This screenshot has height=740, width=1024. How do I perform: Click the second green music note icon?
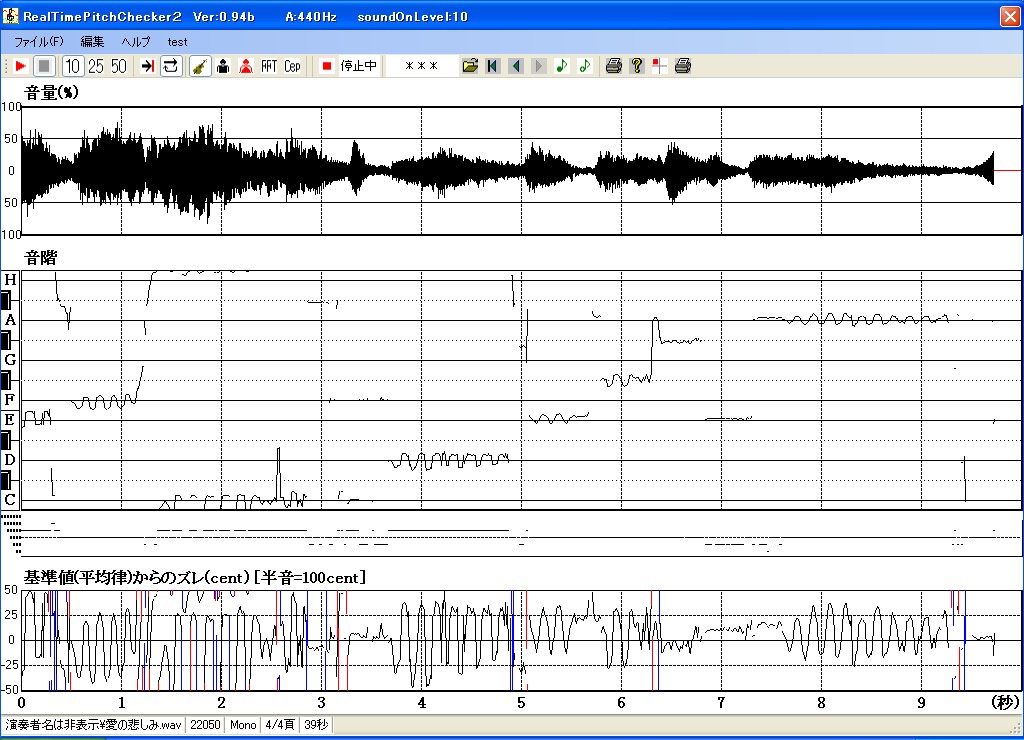pos(584,66)
